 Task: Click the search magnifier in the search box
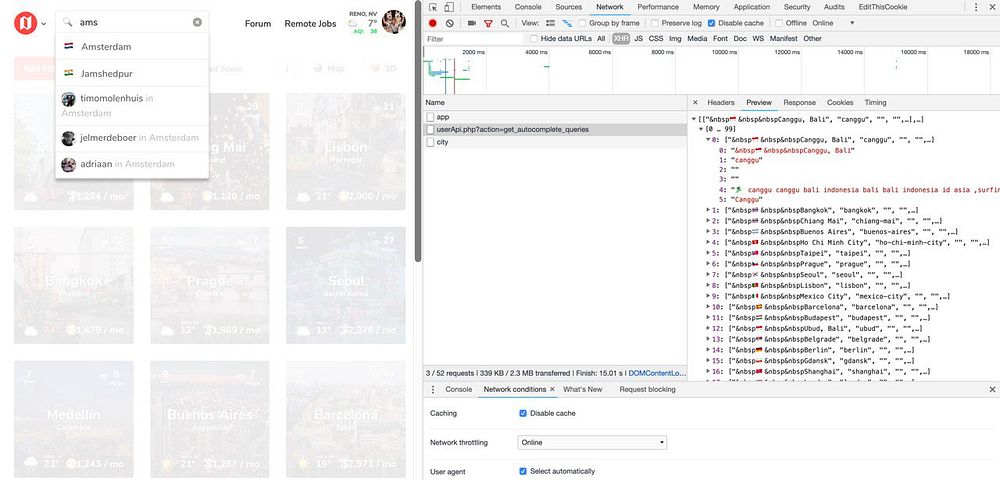point(68,22)
